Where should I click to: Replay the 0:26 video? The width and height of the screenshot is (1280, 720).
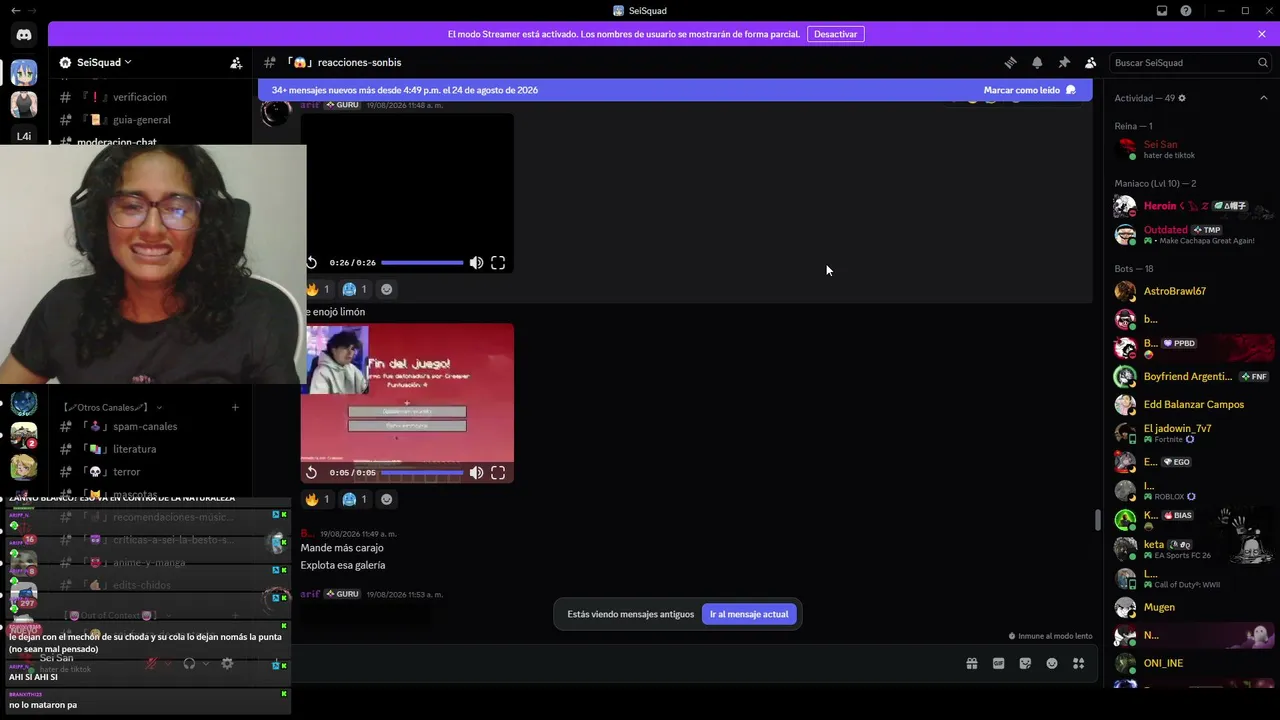point(312,263)
